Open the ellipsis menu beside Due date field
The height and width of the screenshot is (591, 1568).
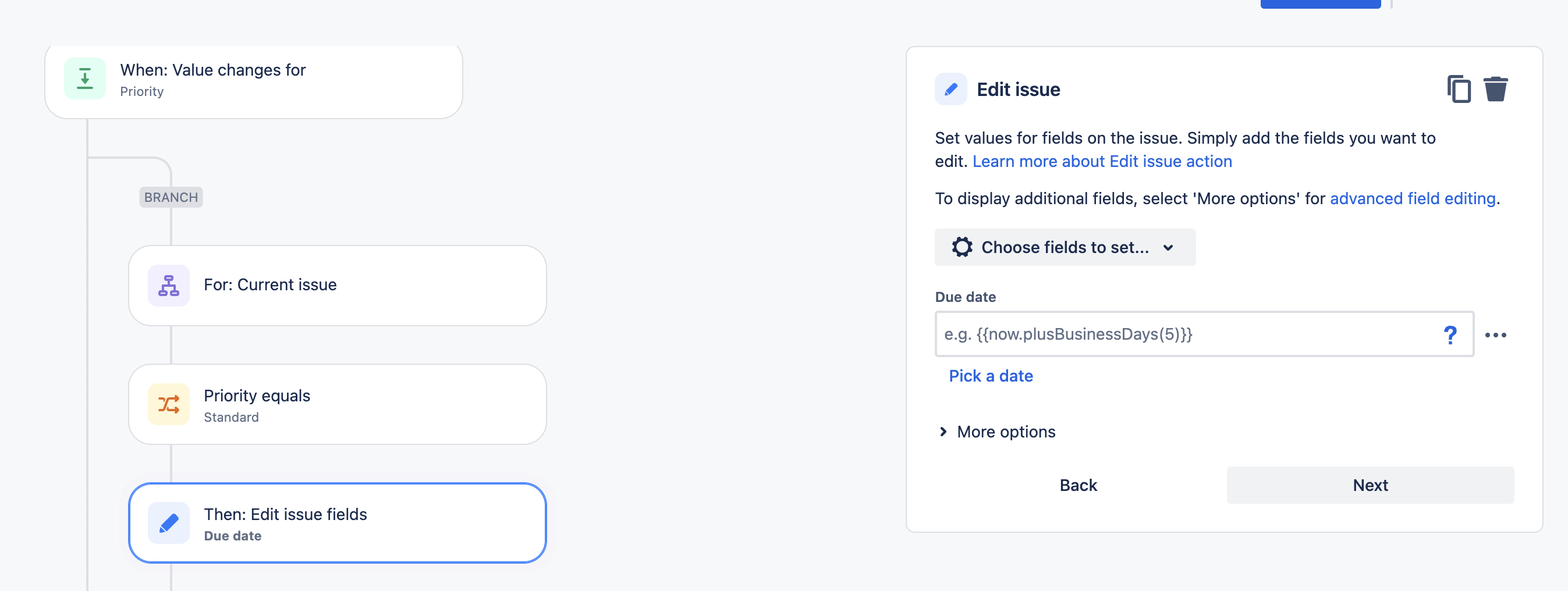1498,334
